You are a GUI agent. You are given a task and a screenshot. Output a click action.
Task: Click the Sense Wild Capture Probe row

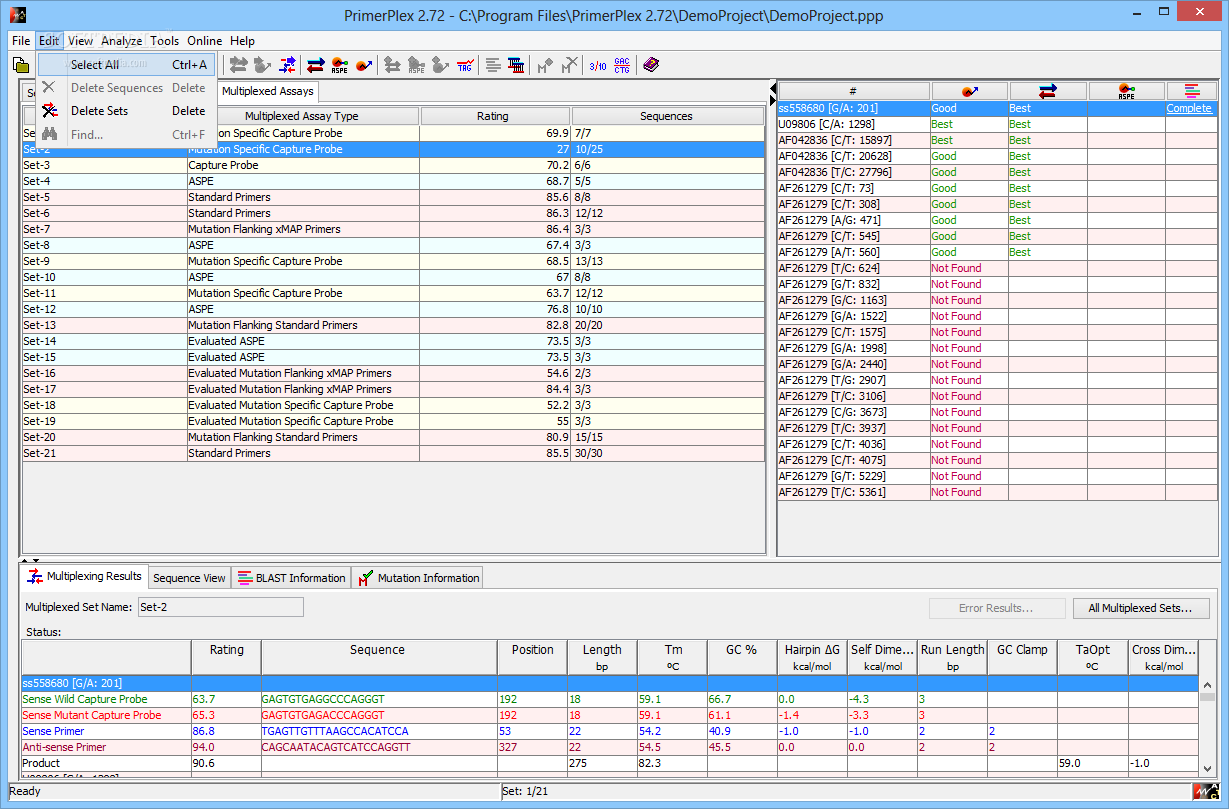tap(609, 699)
